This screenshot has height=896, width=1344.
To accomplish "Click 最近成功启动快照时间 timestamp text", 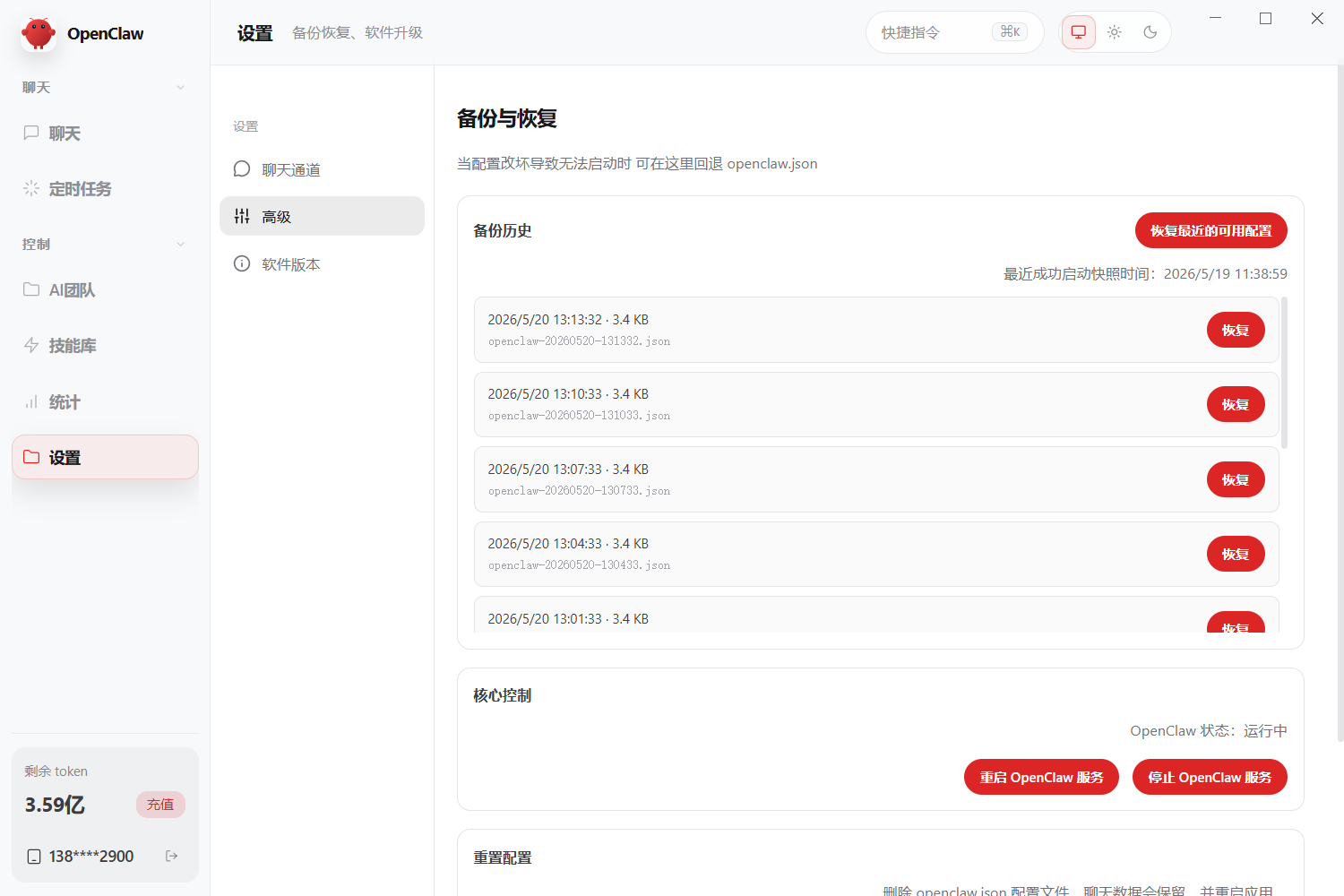I will point(1145,274).
